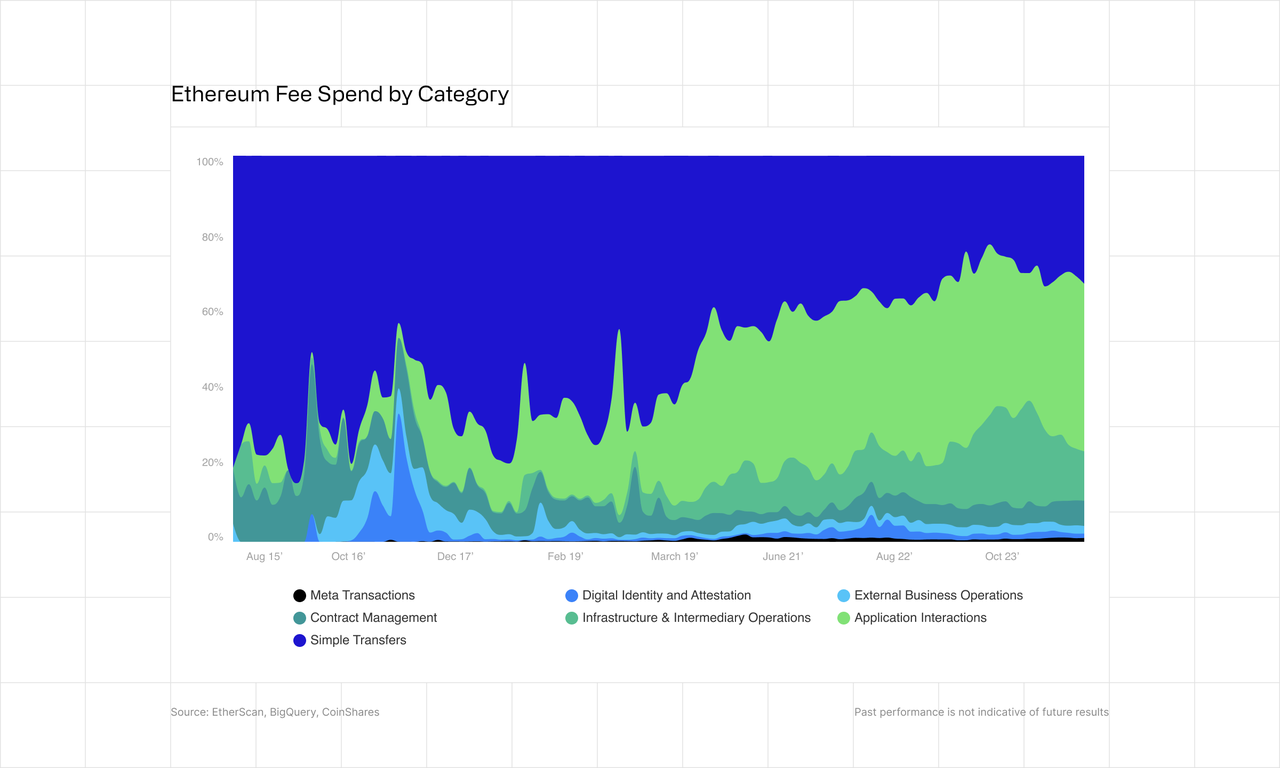This screenshot has width=1280, height=768.
Task: Click the black Meta Transactions legend dot
Action: pyautogui.click(x=299, y=596)
